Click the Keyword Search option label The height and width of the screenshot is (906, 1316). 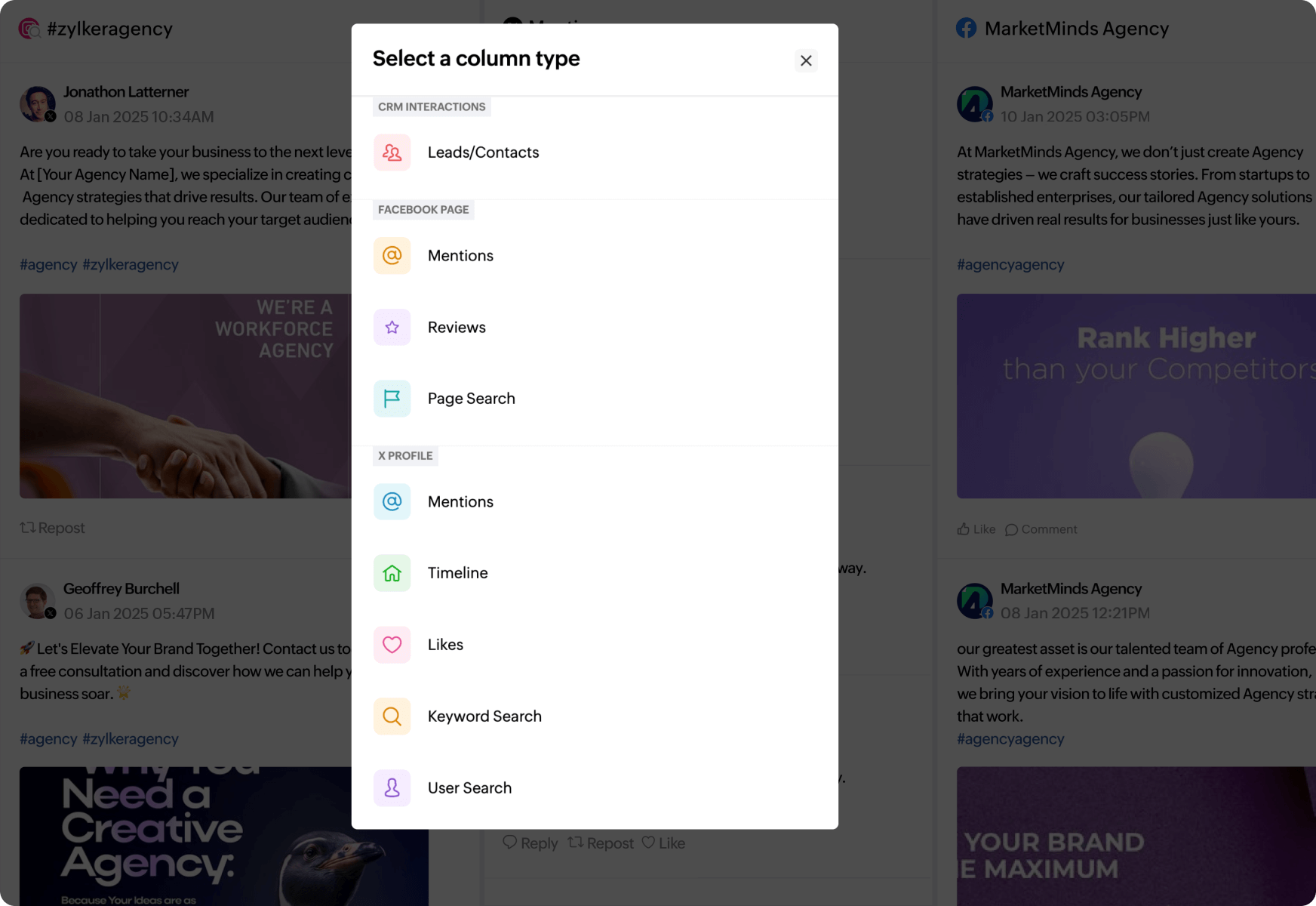(484, 716)
